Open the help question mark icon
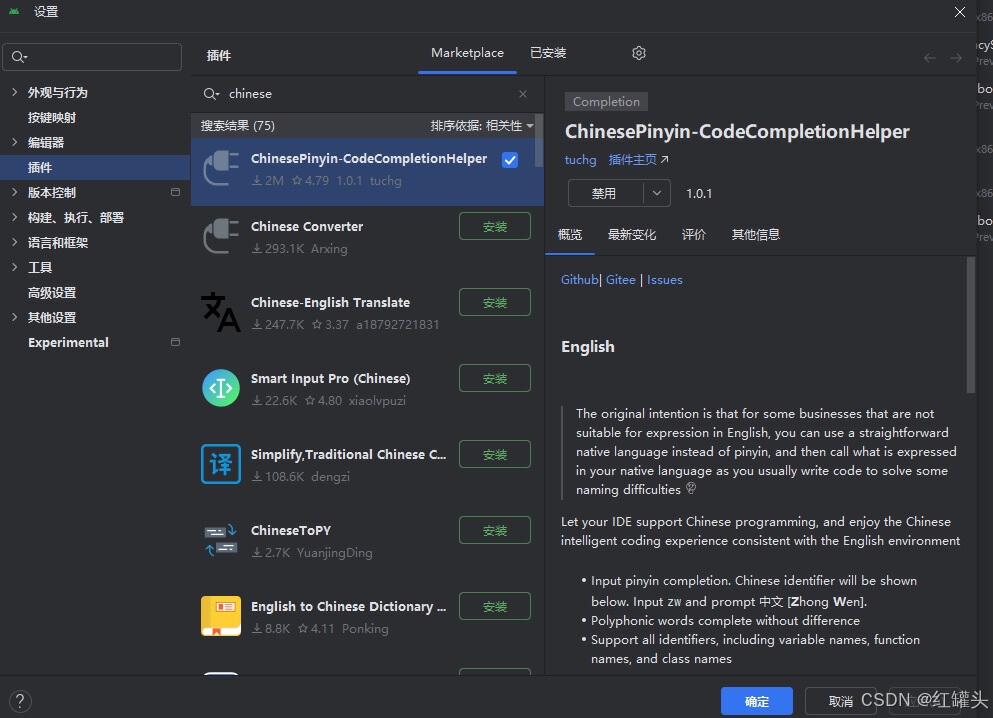 coord(20,701)
